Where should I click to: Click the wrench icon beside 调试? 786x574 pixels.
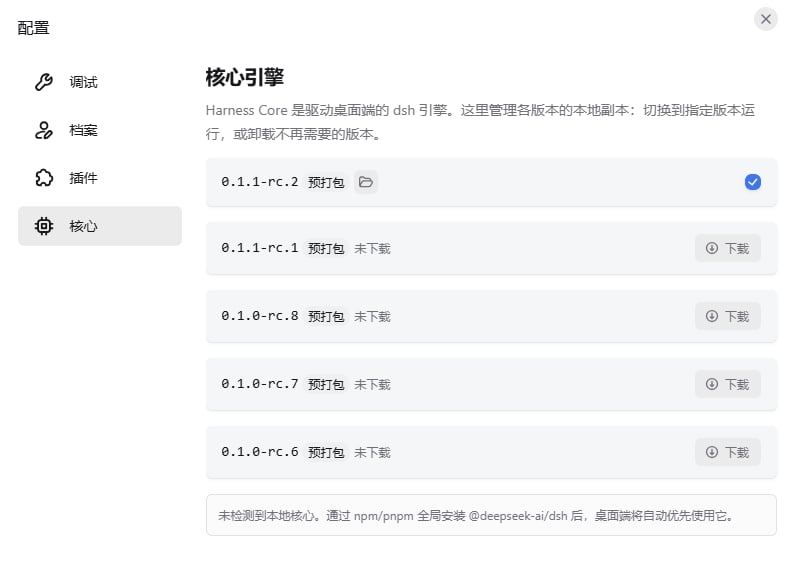44,82
